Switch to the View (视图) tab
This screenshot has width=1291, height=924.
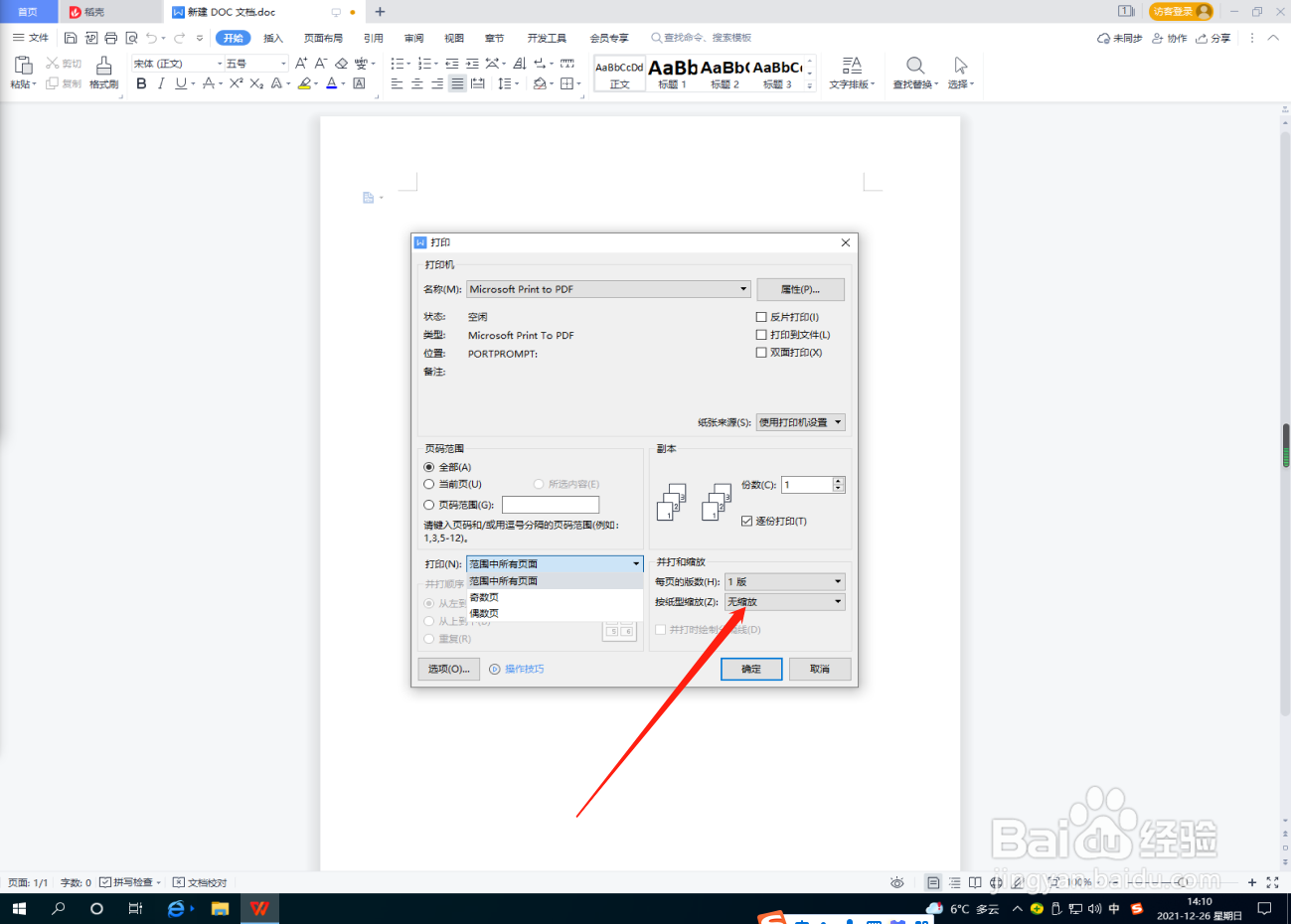(454, 38)
